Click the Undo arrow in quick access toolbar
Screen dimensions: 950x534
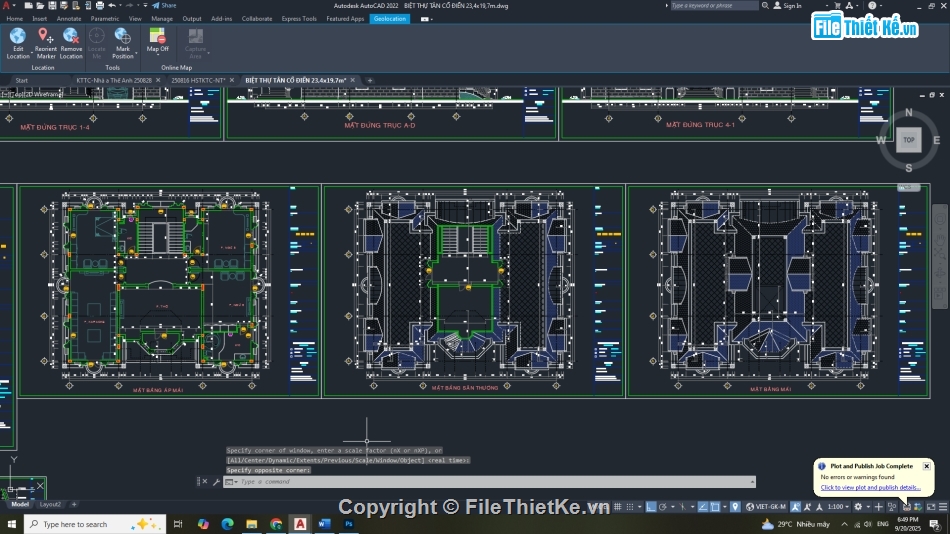coord(112,5)
